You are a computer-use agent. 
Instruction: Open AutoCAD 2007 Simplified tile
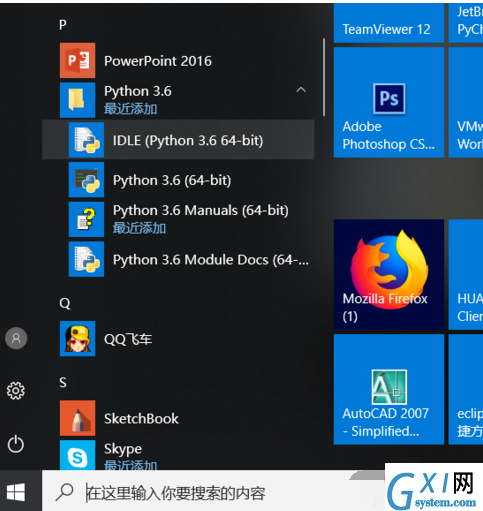pyautogui.click(x=389, y=389)
